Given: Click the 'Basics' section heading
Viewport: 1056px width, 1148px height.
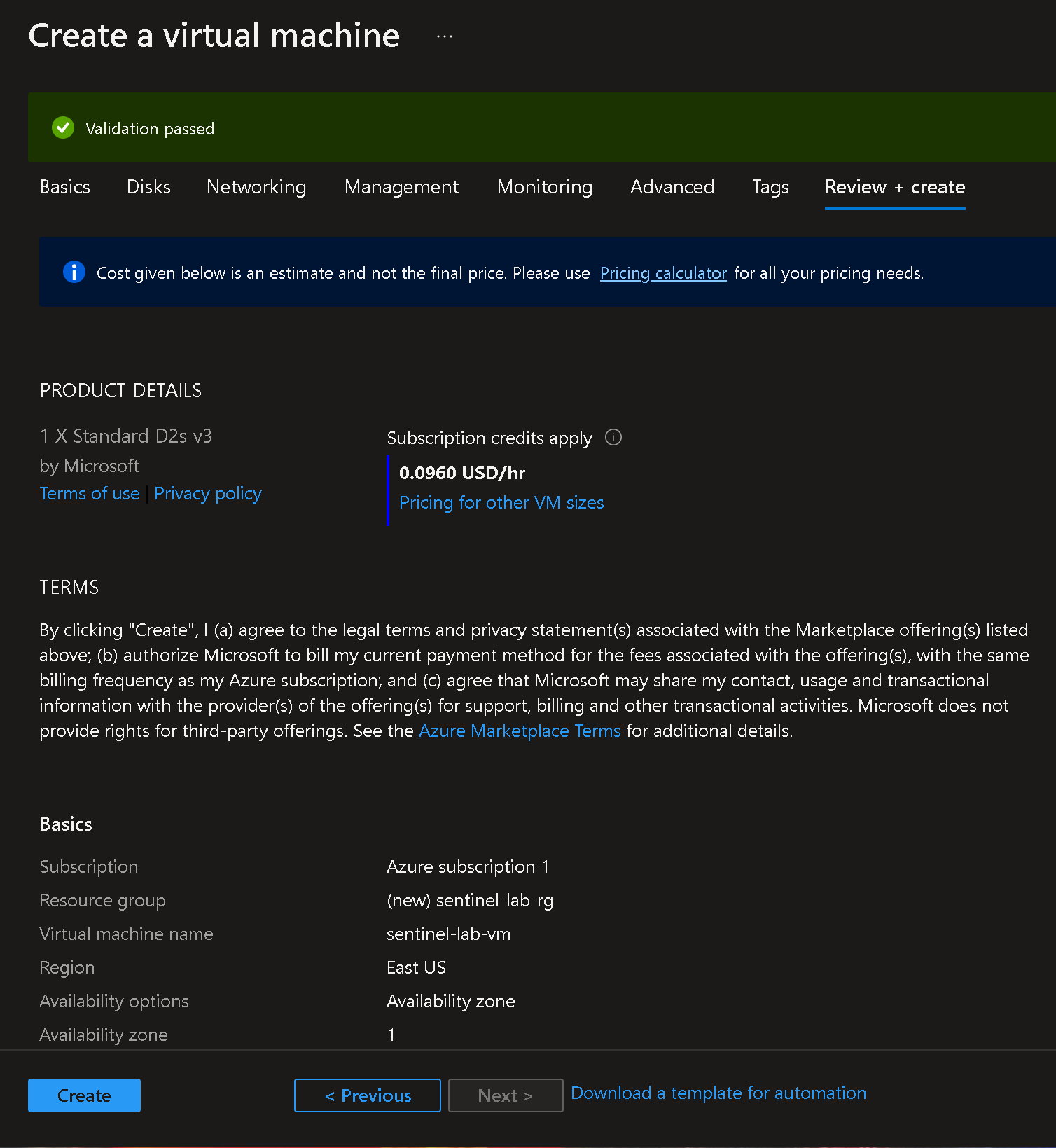Looking at the screenshot, I should 66,824.
